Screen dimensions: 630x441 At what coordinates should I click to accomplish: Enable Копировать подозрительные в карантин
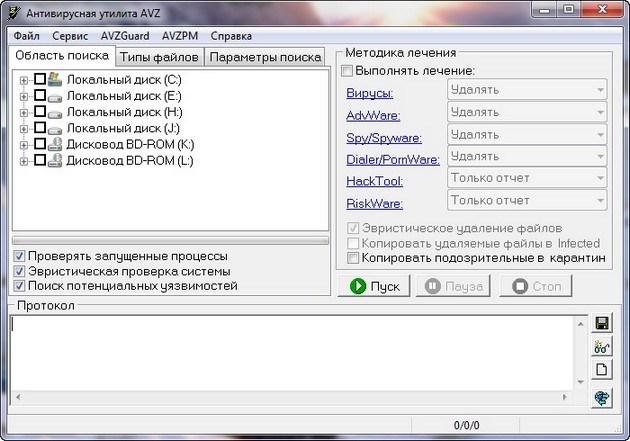353,258
